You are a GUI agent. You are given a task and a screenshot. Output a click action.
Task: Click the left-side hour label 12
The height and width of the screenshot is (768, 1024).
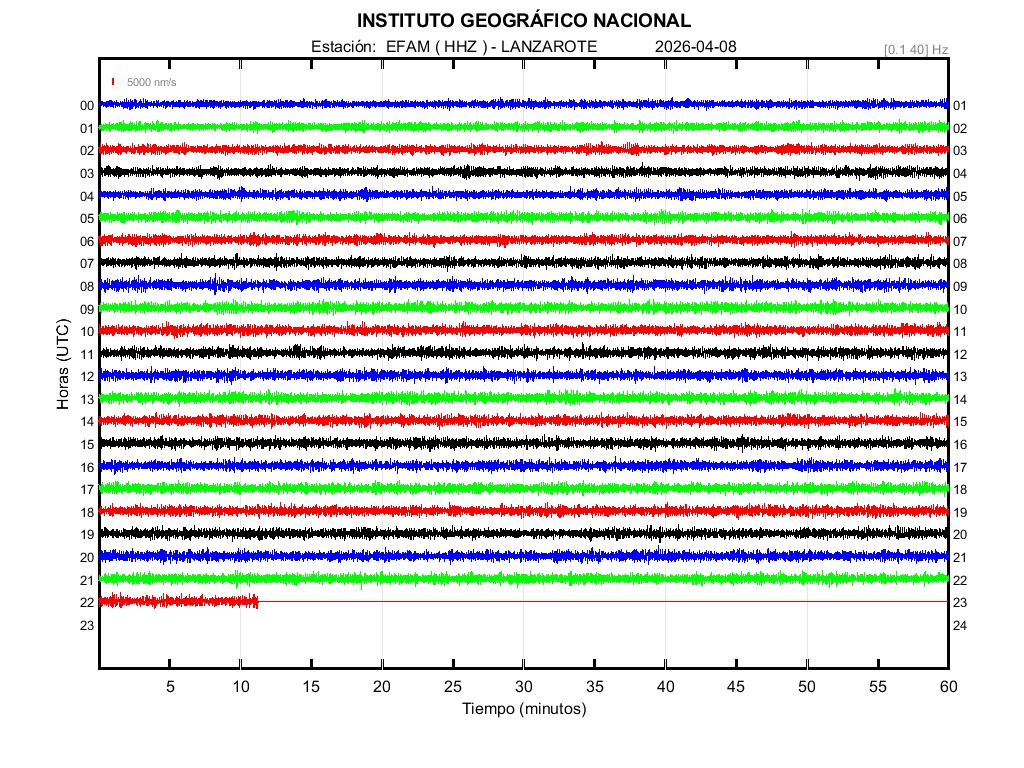click(87, 377)
